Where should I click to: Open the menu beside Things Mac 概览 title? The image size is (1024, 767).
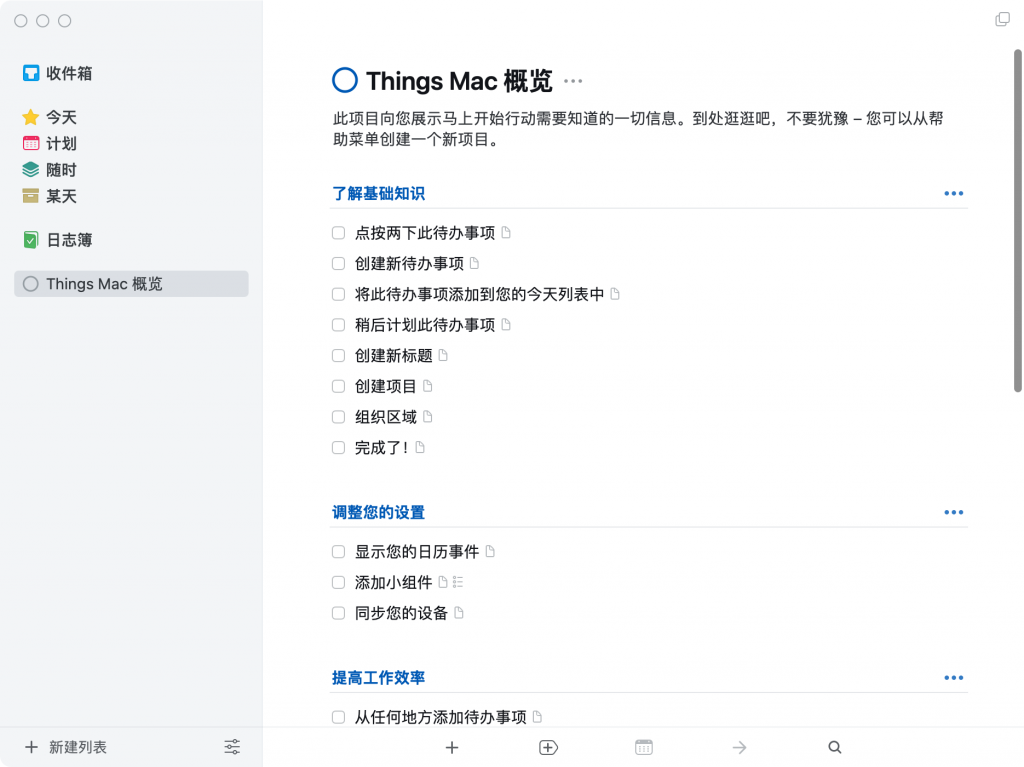point(572,83)
